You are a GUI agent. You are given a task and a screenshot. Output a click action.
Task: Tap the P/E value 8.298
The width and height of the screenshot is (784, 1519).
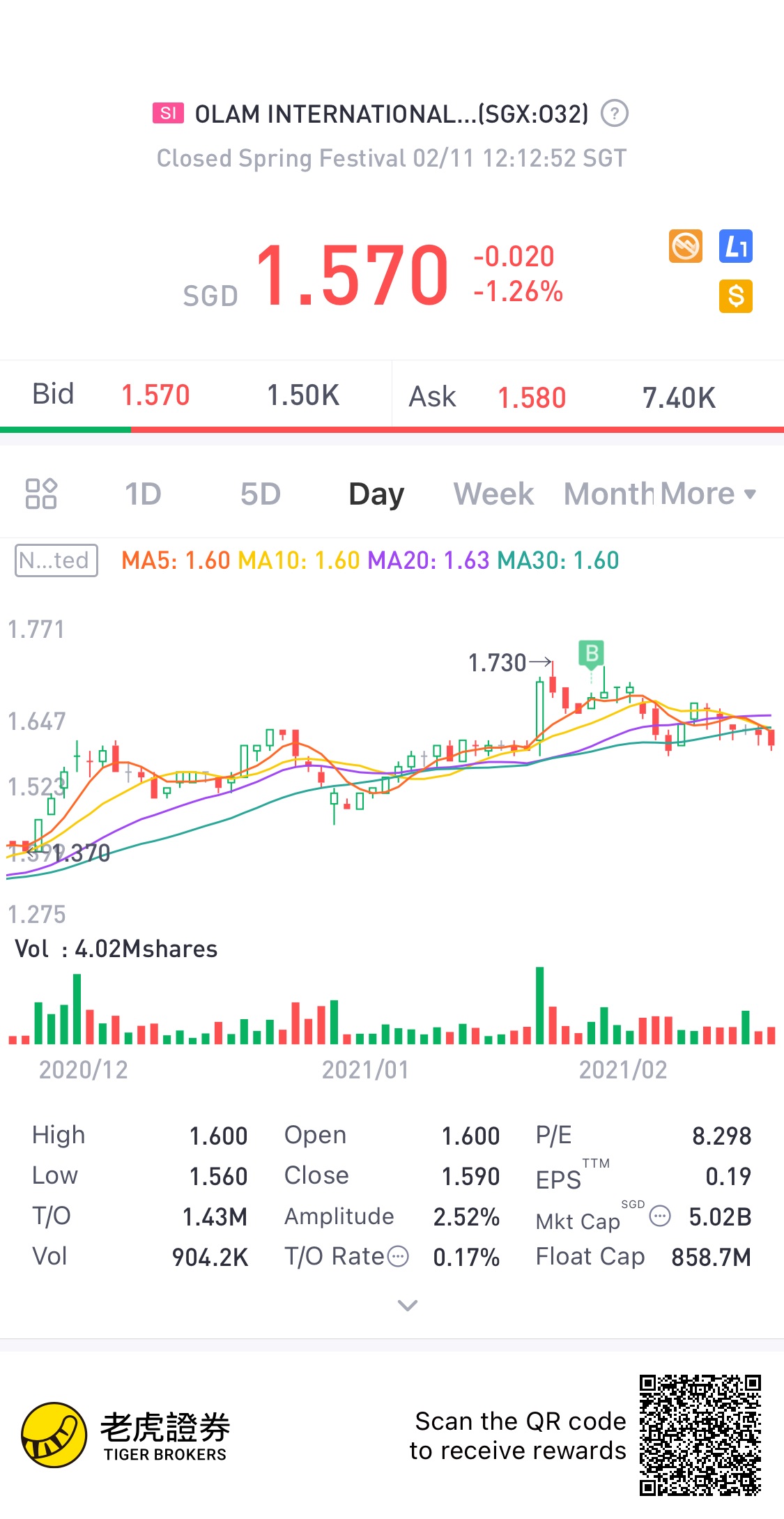[721, 1136]
